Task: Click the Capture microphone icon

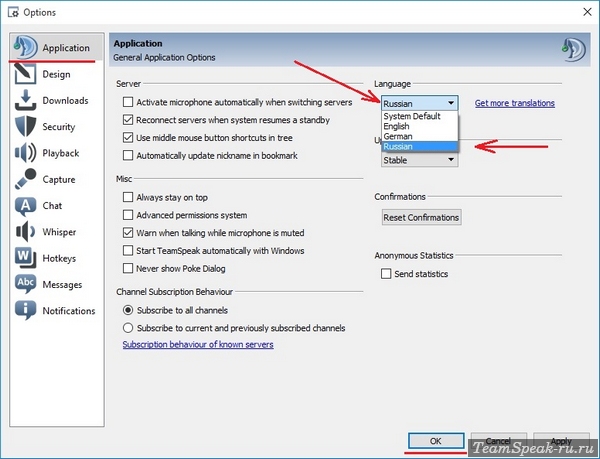Action: 25,179
